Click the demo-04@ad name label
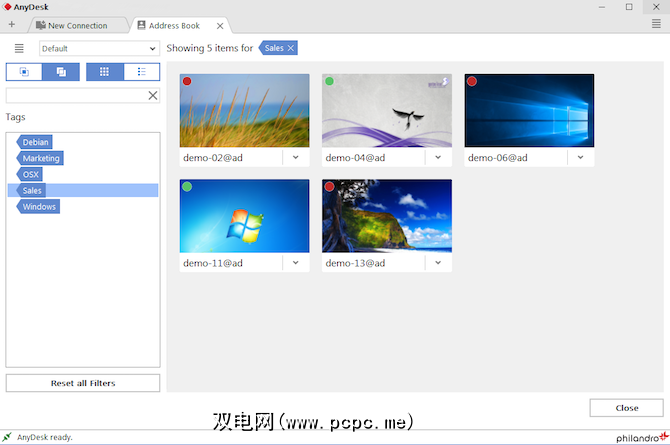Image resolution: width=670 pixels, height=445 pixels. [355, 158]
